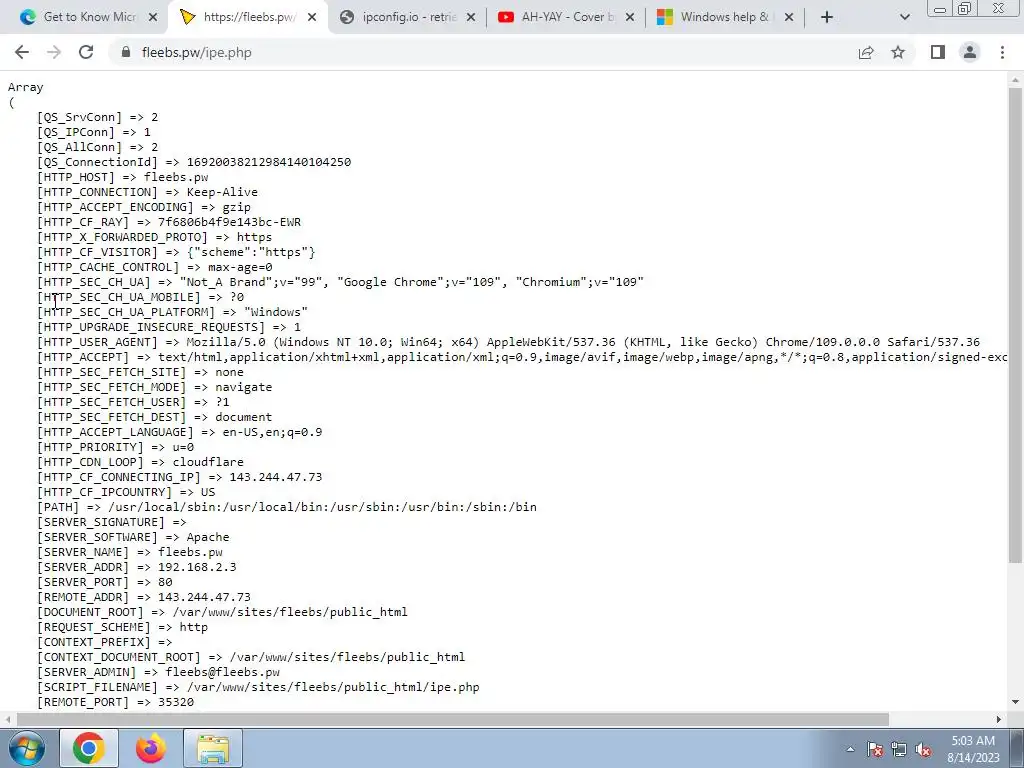
Task: Switch to the Windows help tab
Action: click(x=727, y=17)
